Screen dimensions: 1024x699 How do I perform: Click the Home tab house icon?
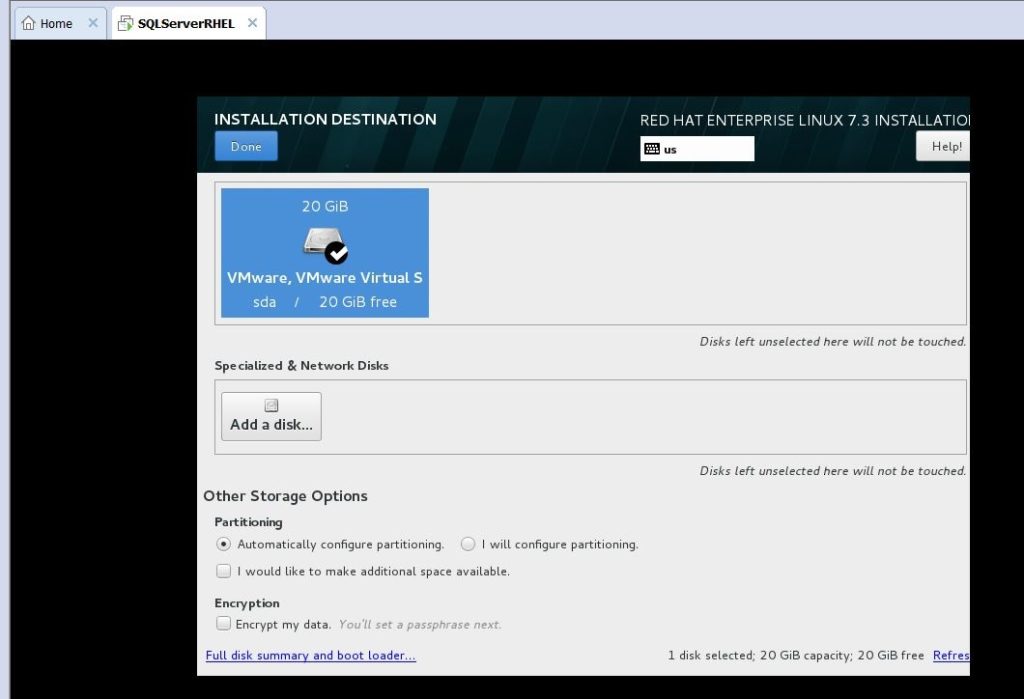tap(29, 23)
